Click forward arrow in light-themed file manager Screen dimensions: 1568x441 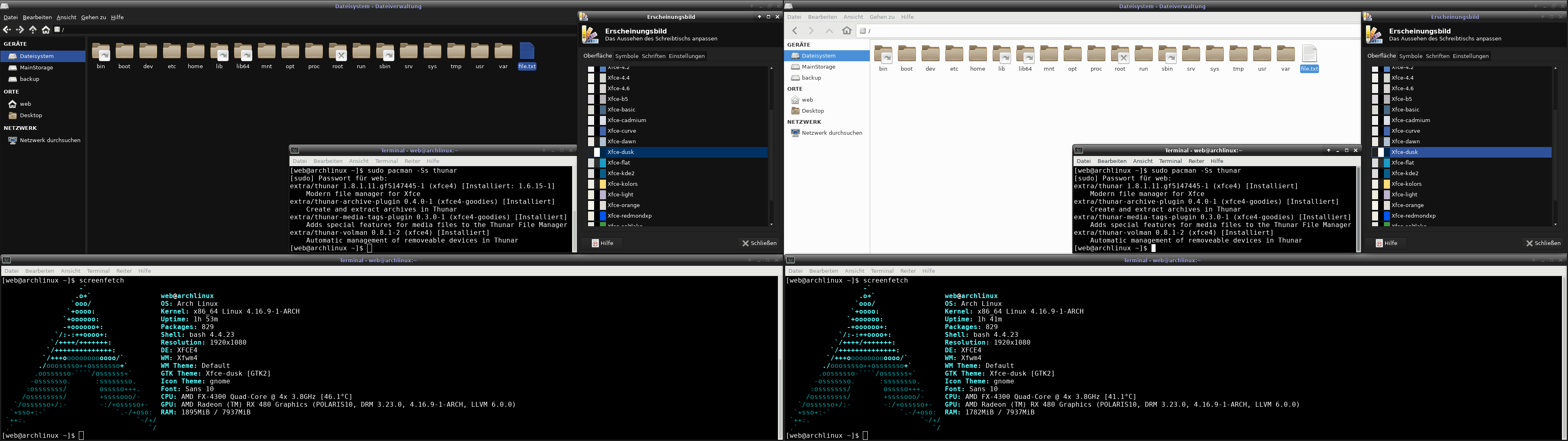(811, 31)
